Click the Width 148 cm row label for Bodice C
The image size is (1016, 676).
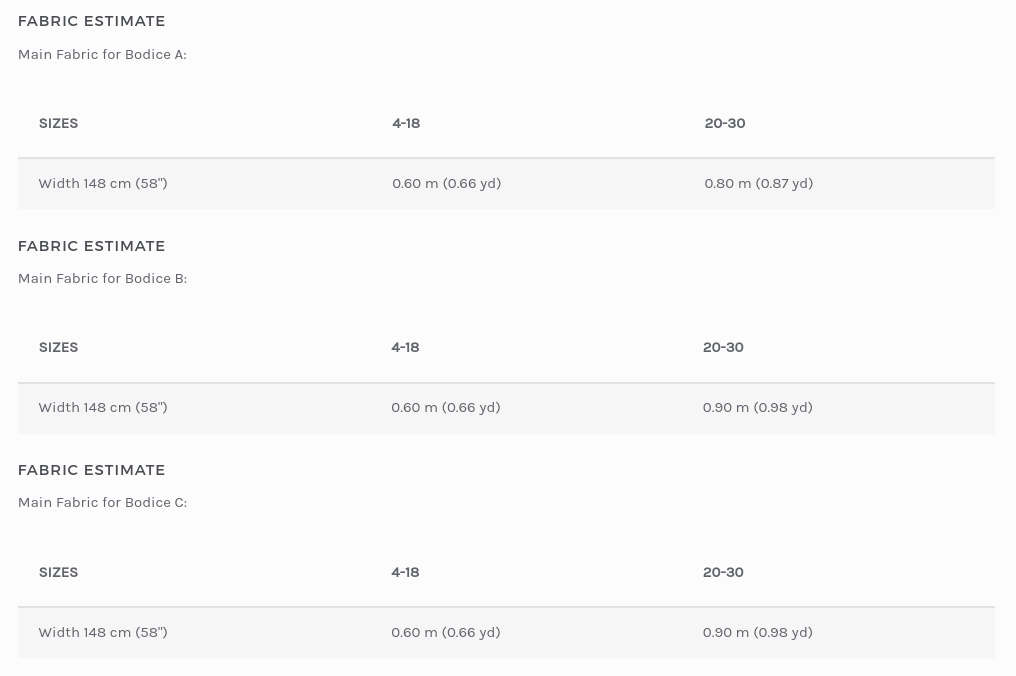(102, 632)
